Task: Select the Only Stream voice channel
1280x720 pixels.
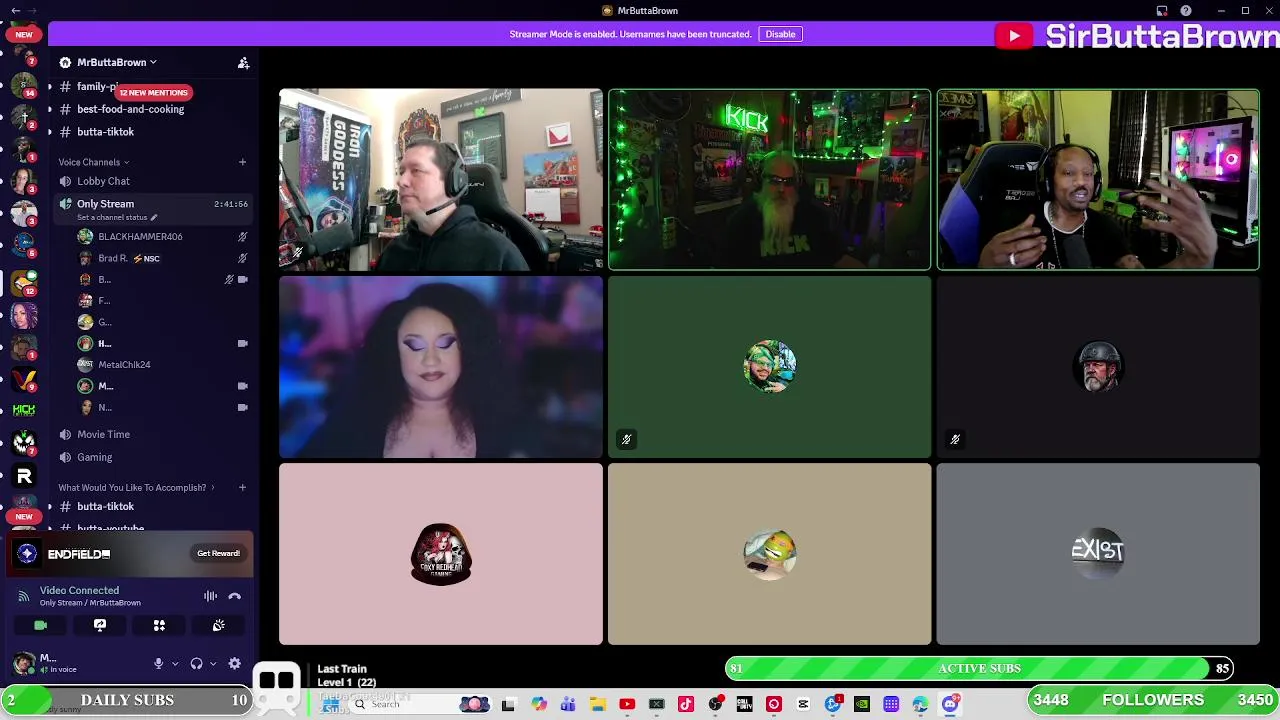Action: click(x=105, y=204)
